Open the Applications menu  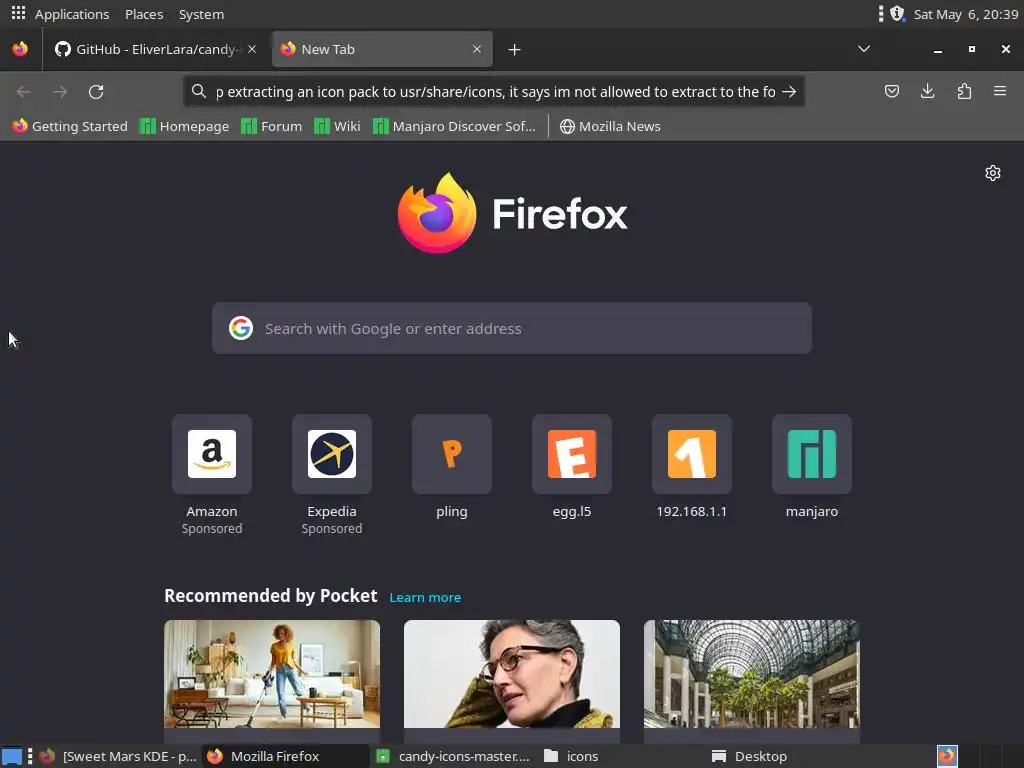pyautogui.click(x=72, y=14)
